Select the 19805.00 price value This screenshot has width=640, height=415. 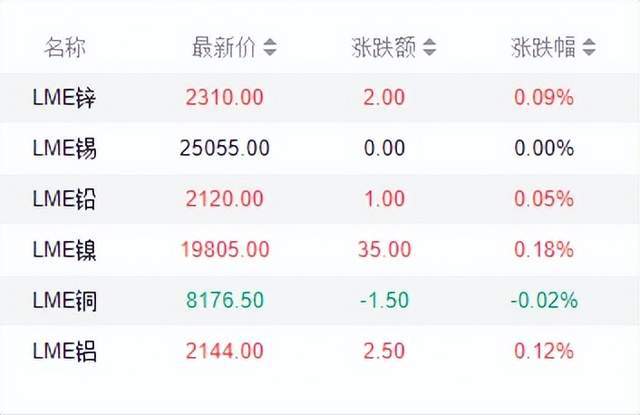click(225, 249)
